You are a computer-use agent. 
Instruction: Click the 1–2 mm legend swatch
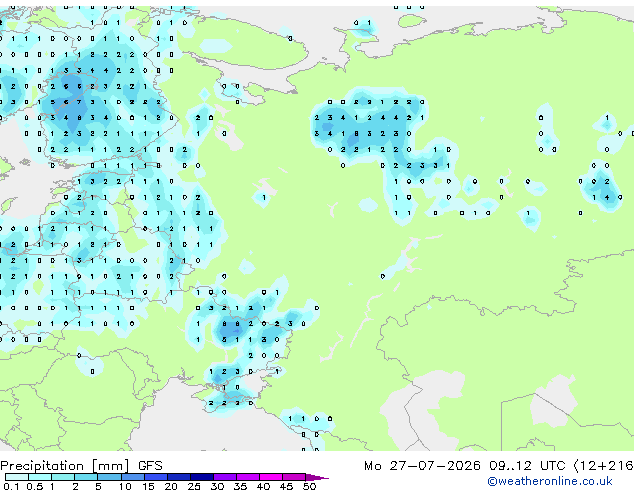coord(63,477)
